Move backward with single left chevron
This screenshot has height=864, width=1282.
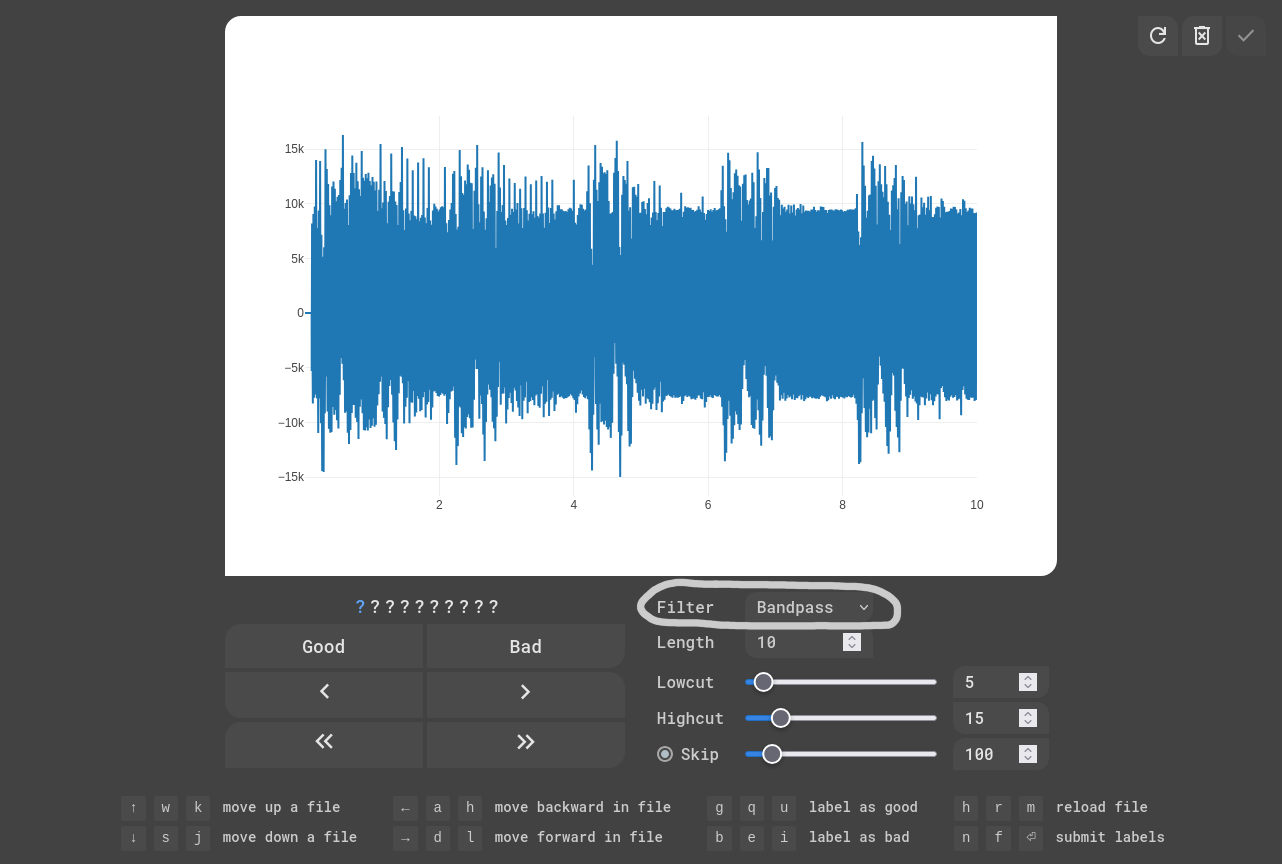[x=324, y=692]
